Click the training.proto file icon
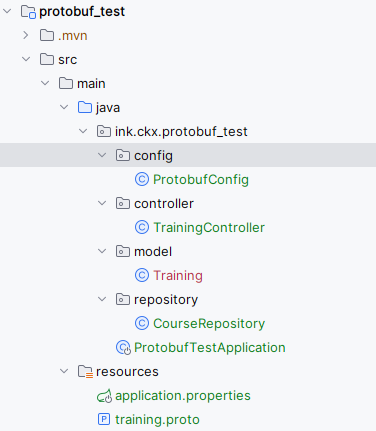The width and height of the screenshot is (376, 431). pyautogui.click(x=104, y=419)
